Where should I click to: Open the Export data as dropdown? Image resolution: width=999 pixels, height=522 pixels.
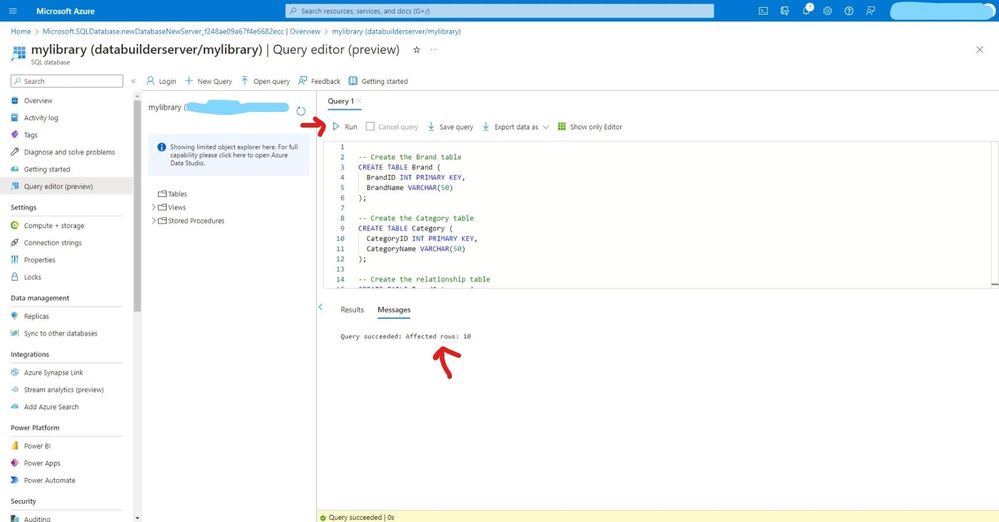pyautogui.click(x=515, y=127)
